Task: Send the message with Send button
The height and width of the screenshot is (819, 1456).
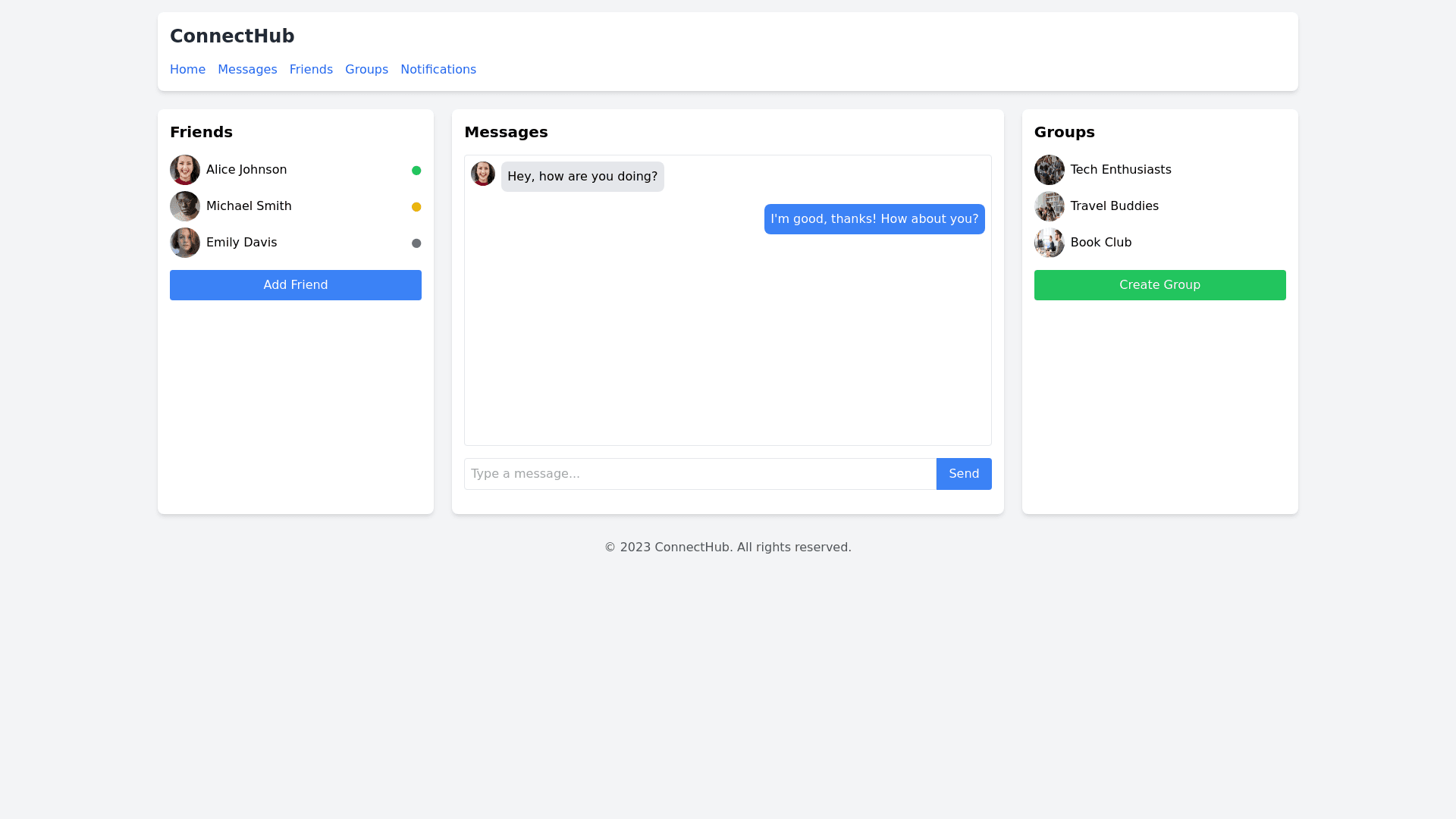Action: tap(964, 474)
